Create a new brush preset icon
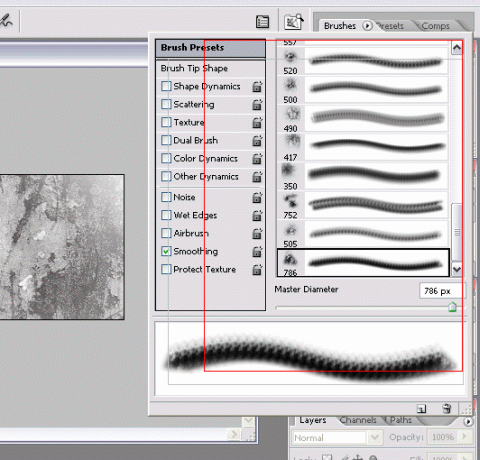Screen dimensions: 480x460 point(422,408)
